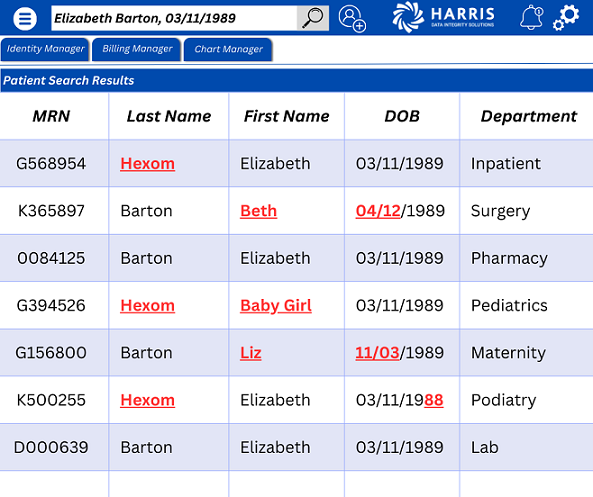Click the Baby Girl name link
The width and height of the screenshot is (593, 497).
coord(276,306)
